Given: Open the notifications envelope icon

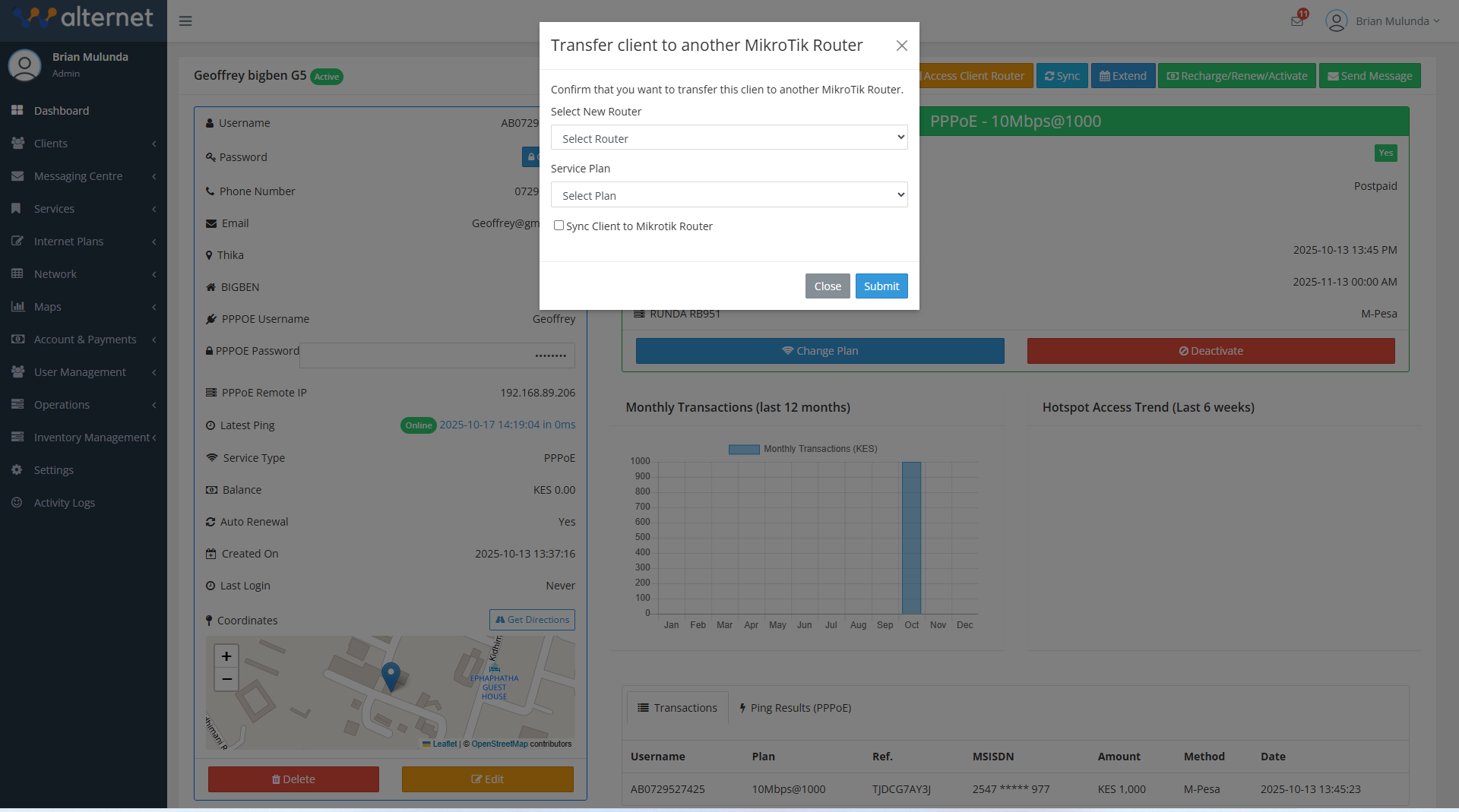Looking at the screenshot, I should (x=1297, y=21).
